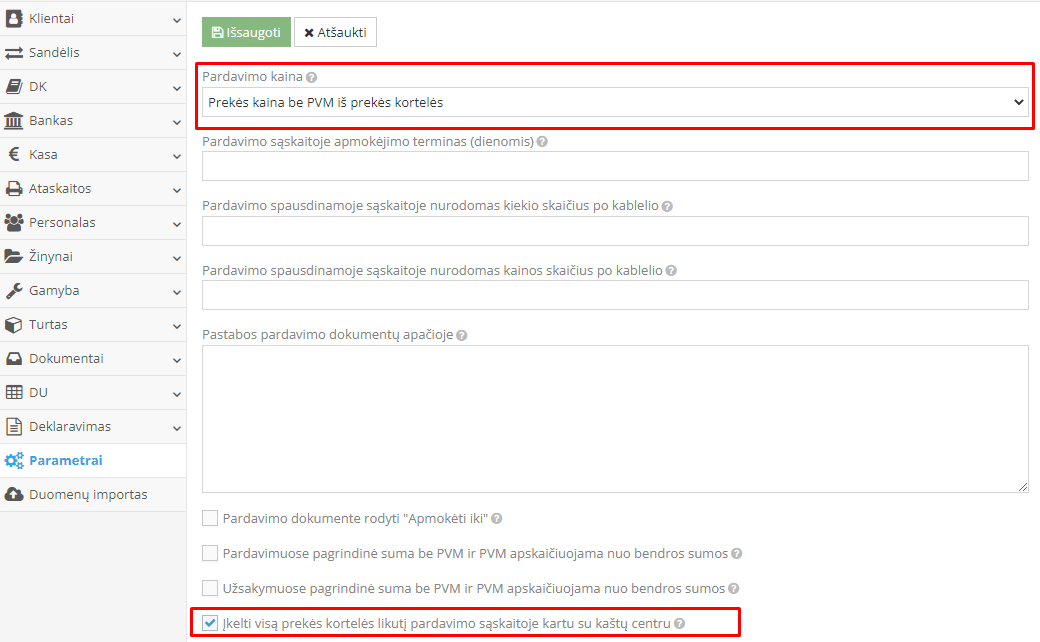The image size is (1040, 642).
Task: Enable 'Pardavimo dokumente rodyti Apmokėti iki' checkbox
Action: click(x=210, y=518)
